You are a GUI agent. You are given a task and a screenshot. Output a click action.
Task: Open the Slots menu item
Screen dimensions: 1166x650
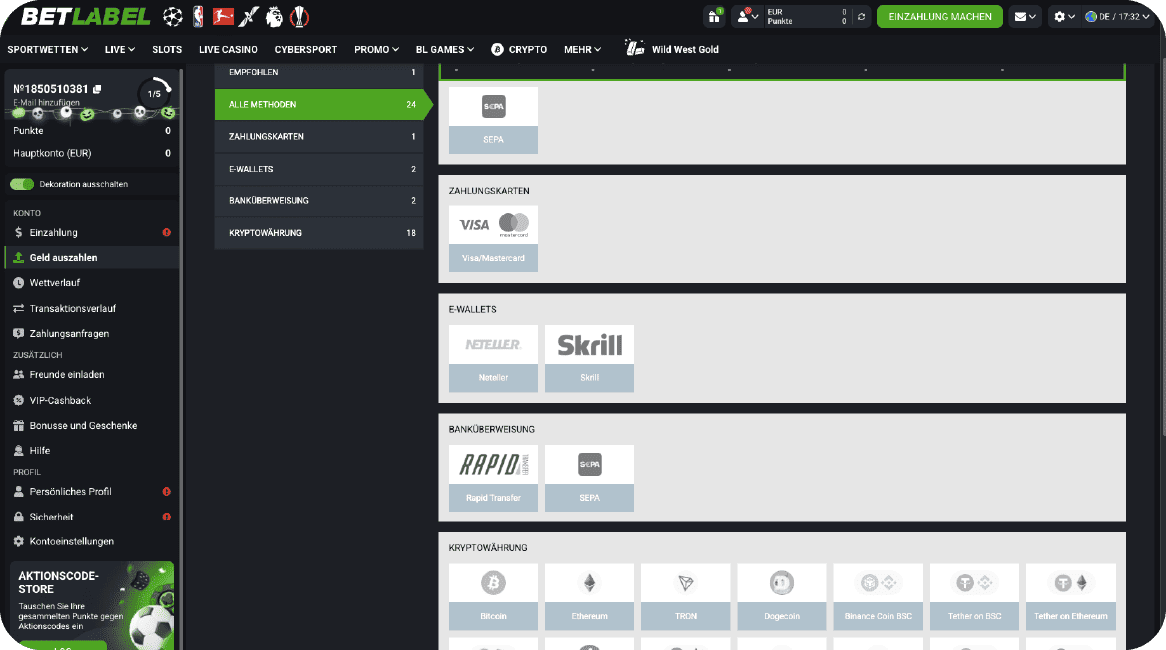click(167, 50)
